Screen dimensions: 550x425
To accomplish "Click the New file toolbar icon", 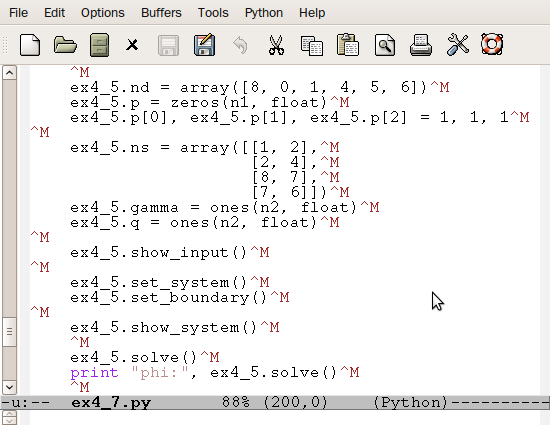I will [30, 45].
